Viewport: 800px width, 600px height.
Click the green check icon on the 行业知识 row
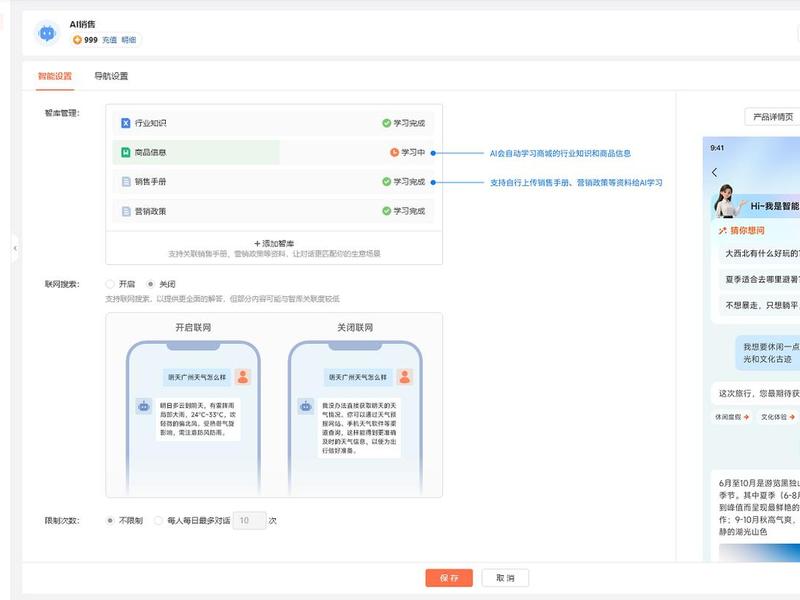pyautogui.click(x=386, y=123)
